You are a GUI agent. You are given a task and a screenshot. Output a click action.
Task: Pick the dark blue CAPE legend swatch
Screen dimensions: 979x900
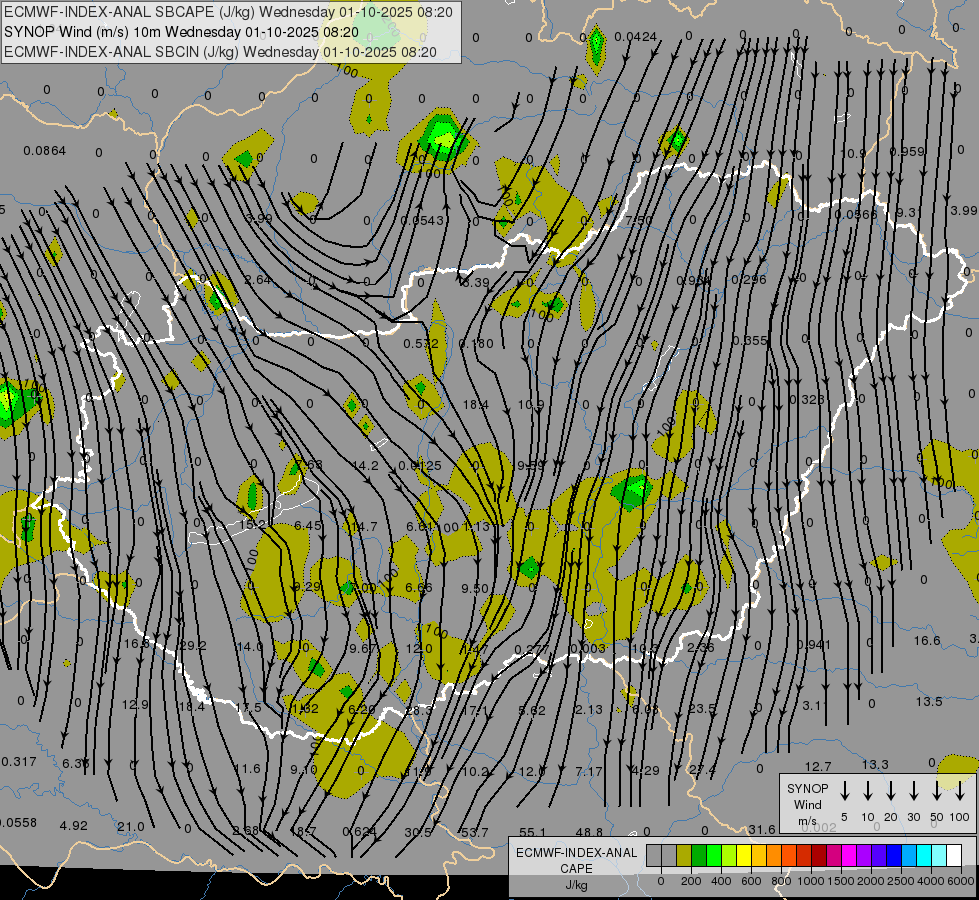[x=894, y=855]
